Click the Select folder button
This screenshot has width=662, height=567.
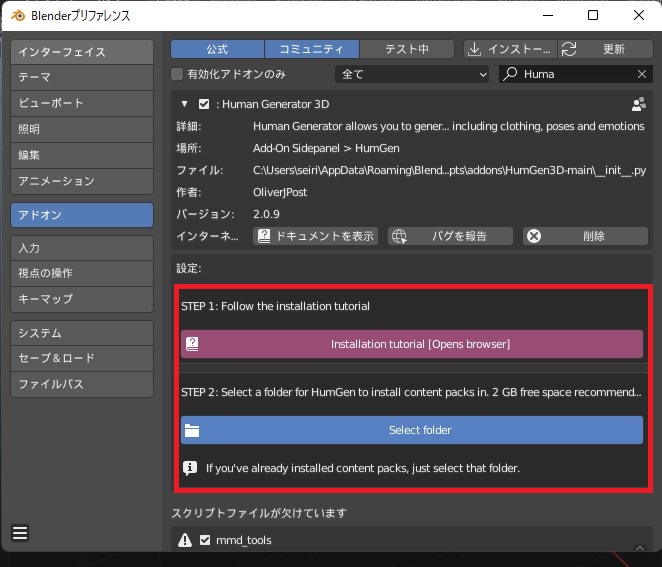point(412,430)
